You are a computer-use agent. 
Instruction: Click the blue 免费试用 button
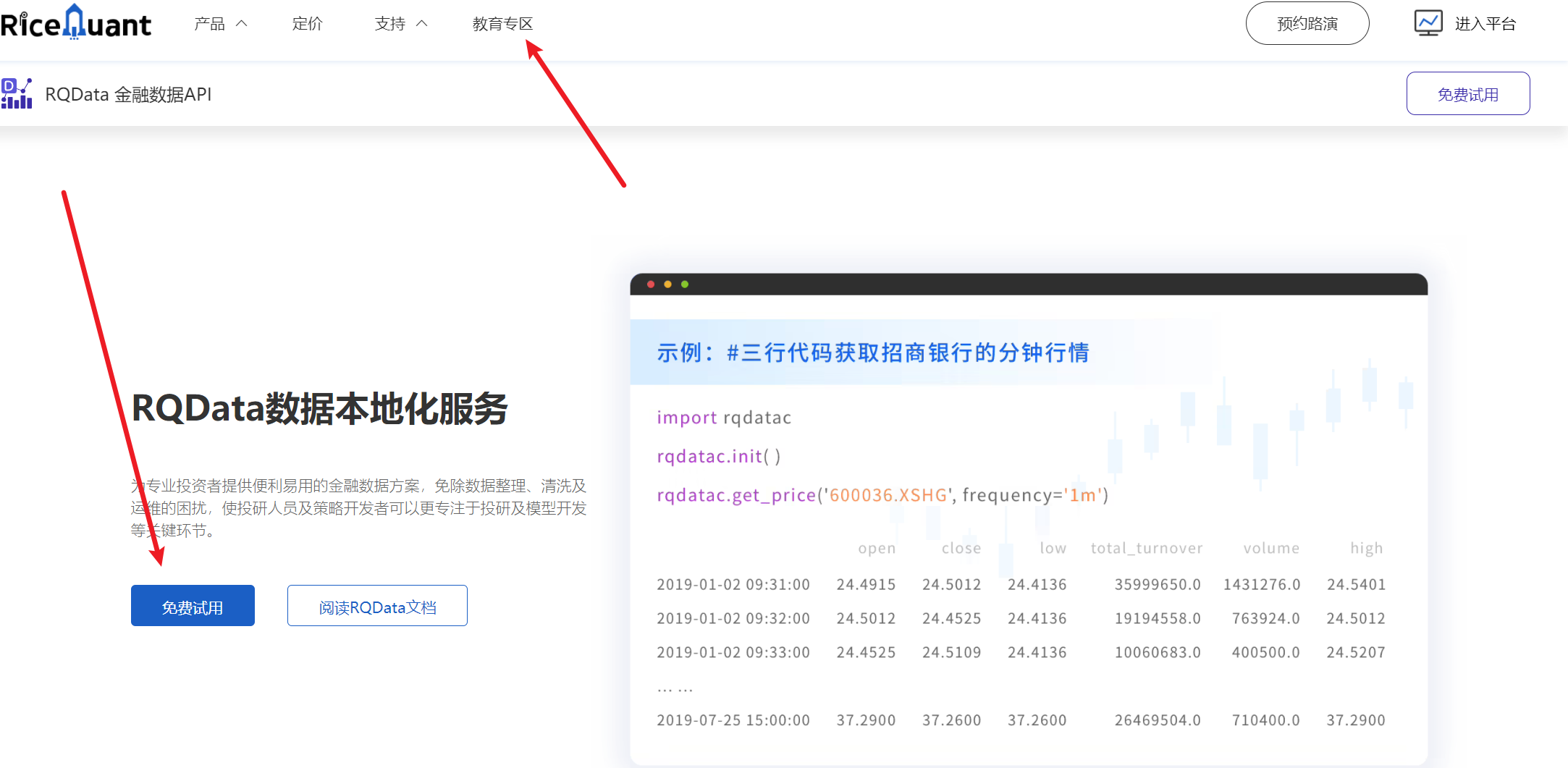(193, 605)
